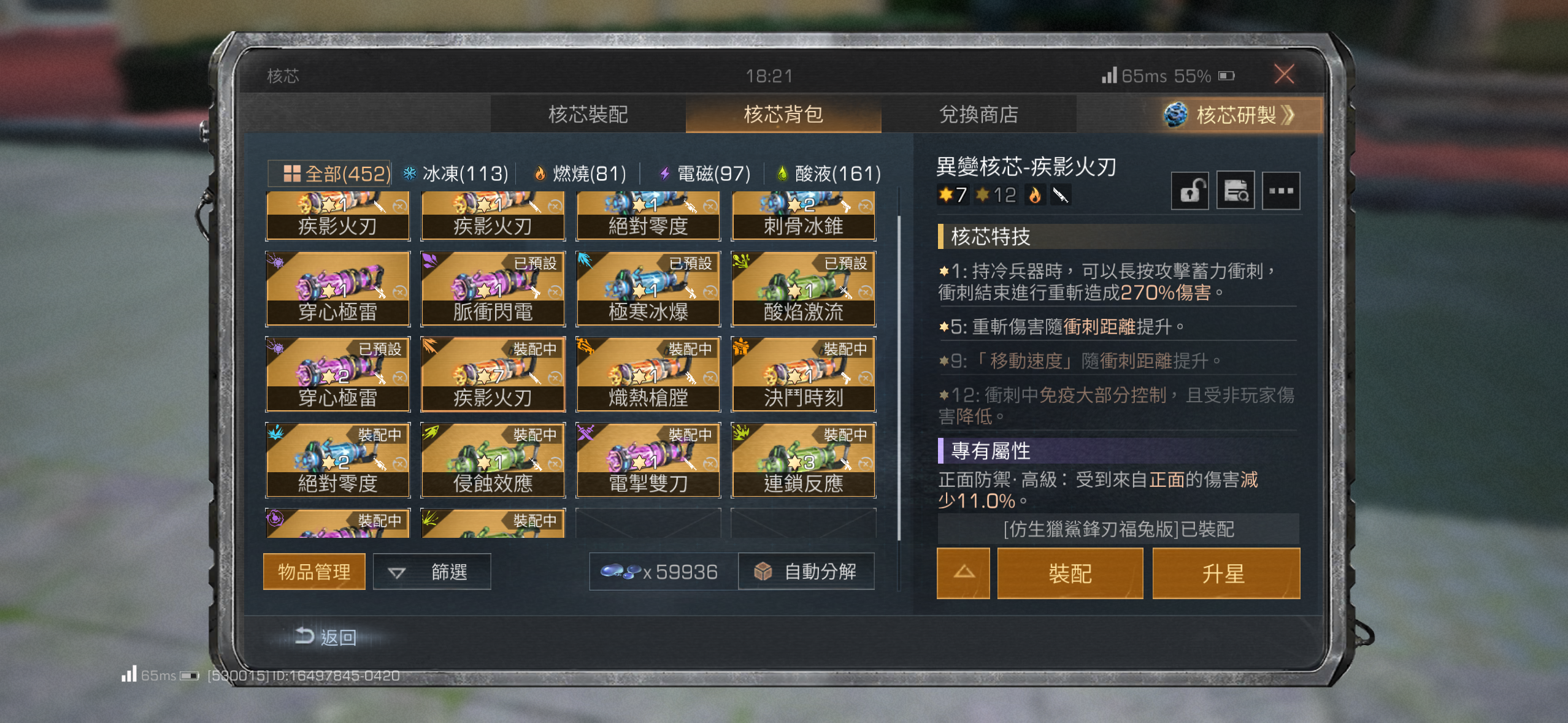Open 核芯研製 via the chevron arrow
The width and height of the screenshot is (1568, 723).
pos(1289,115)
